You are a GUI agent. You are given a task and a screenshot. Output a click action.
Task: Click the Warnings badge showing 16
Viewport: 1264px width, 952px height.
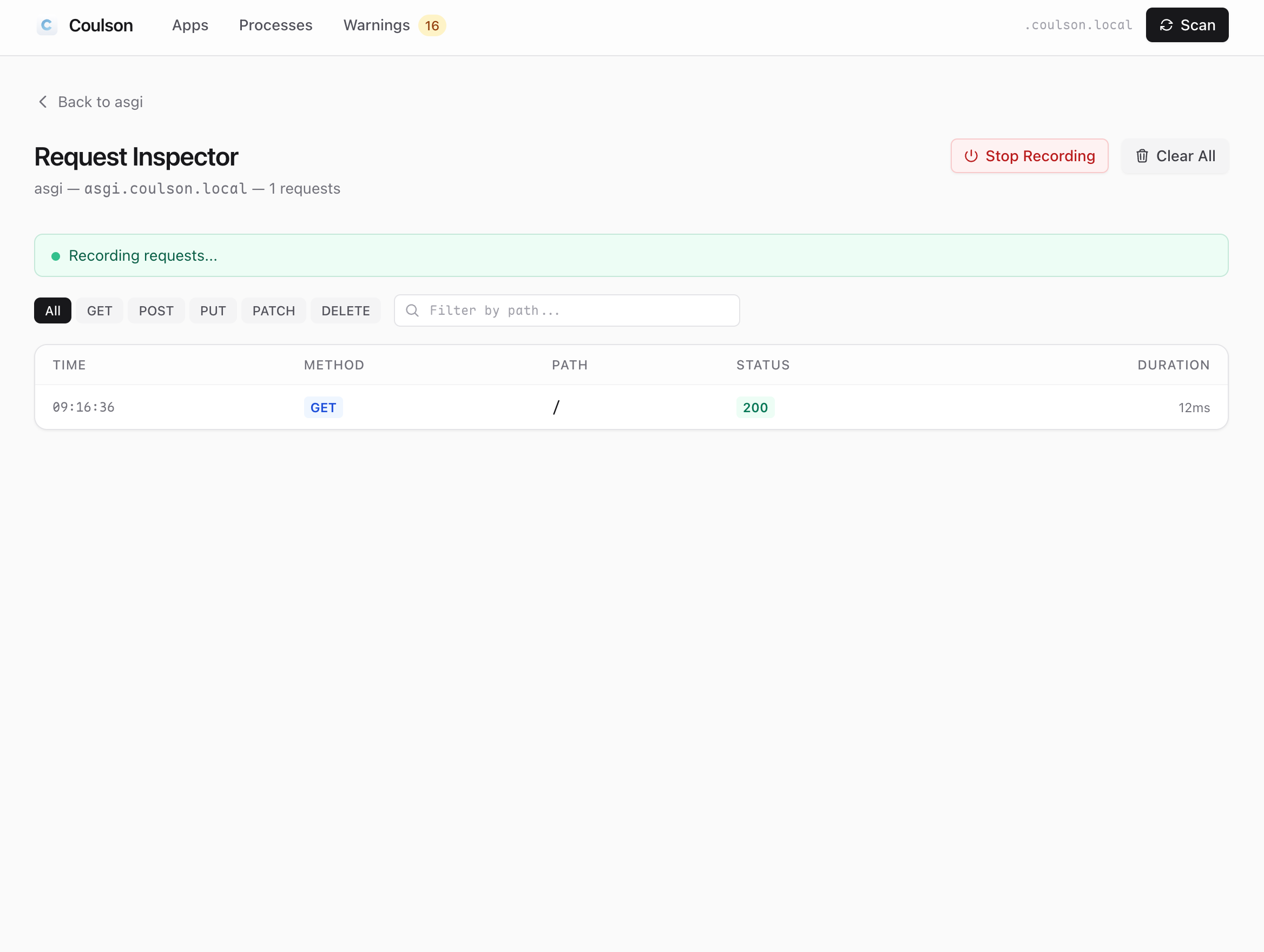tap(432, 26)
